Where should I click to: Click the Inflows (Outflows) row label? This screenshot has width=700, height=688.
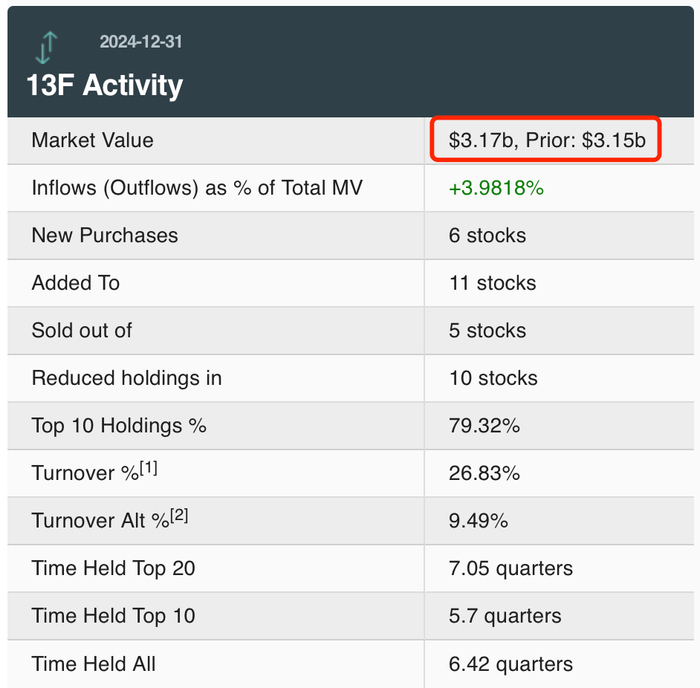point(197,188)
